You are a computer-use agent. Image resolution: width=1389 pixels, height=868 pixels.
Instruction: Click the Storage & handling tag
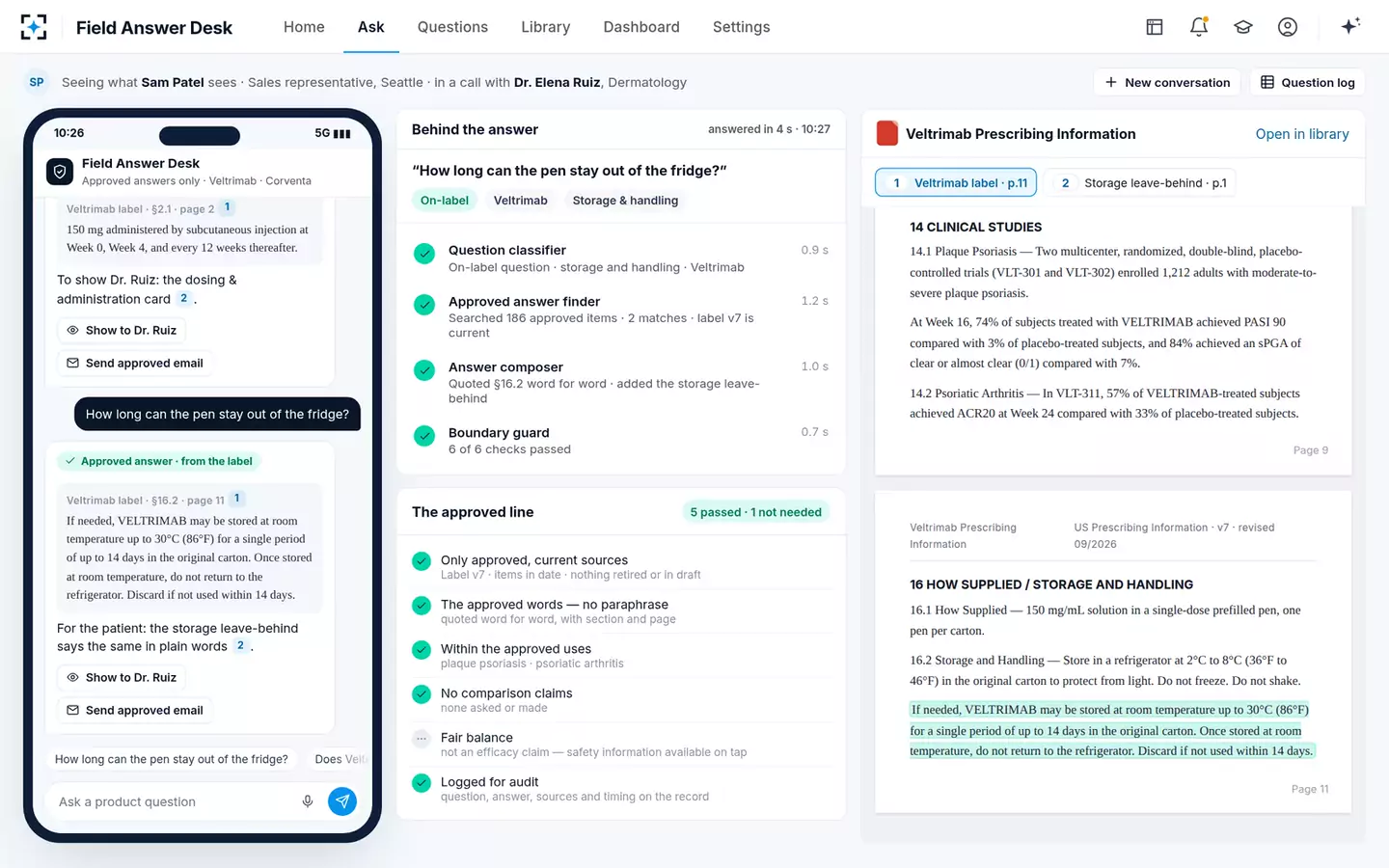pyautogui.click(x=625, y=201)
